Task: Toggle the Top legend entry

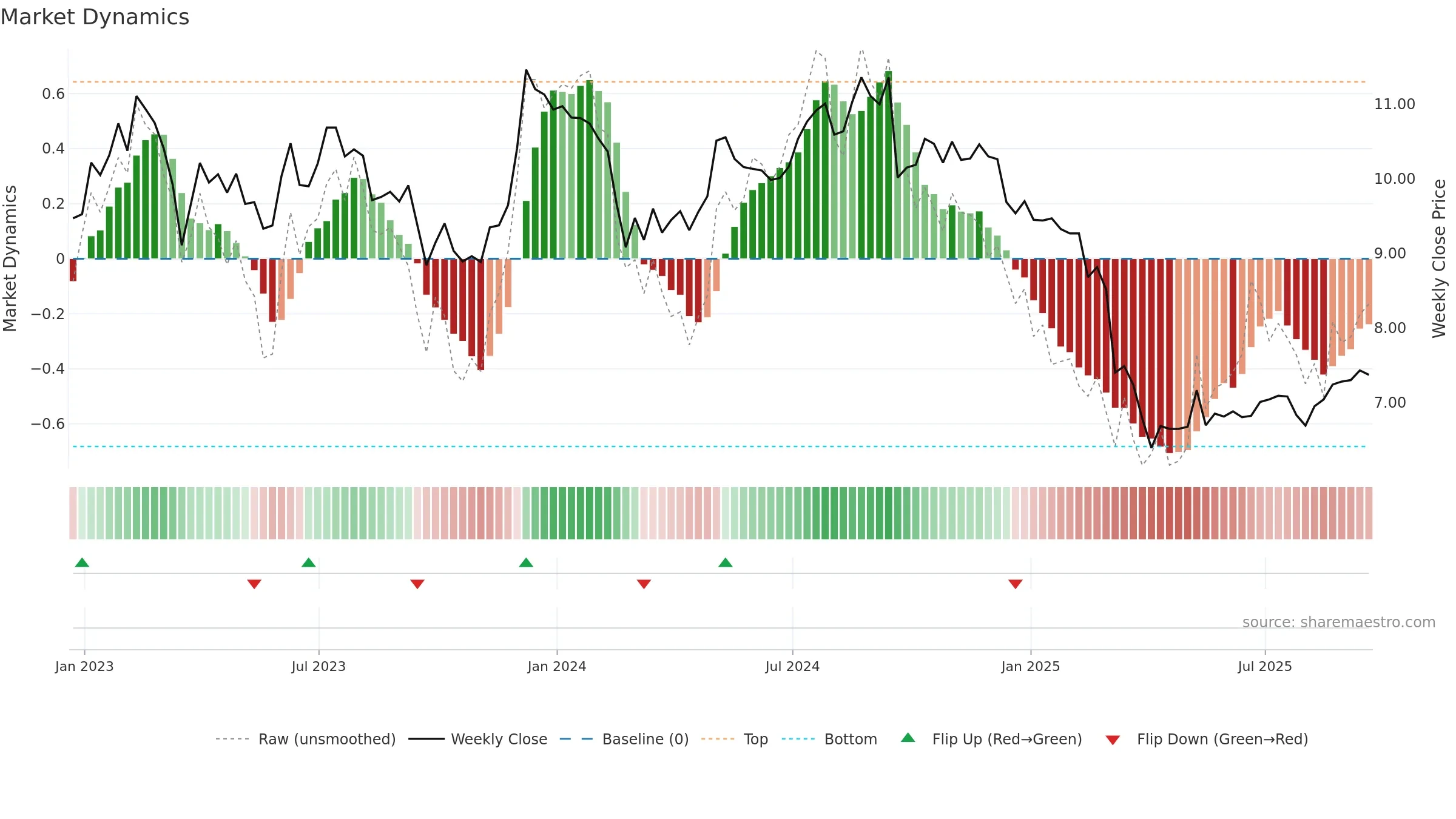Action: tap(735, 739)
